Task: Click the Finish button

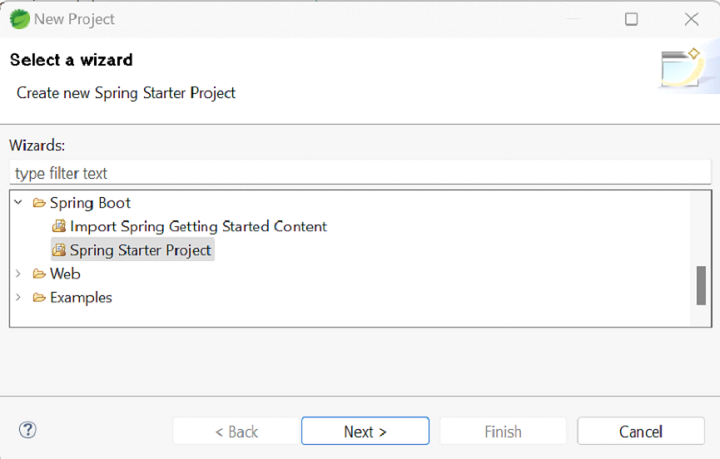Action: pyautogui.click(x=503, y=432)
